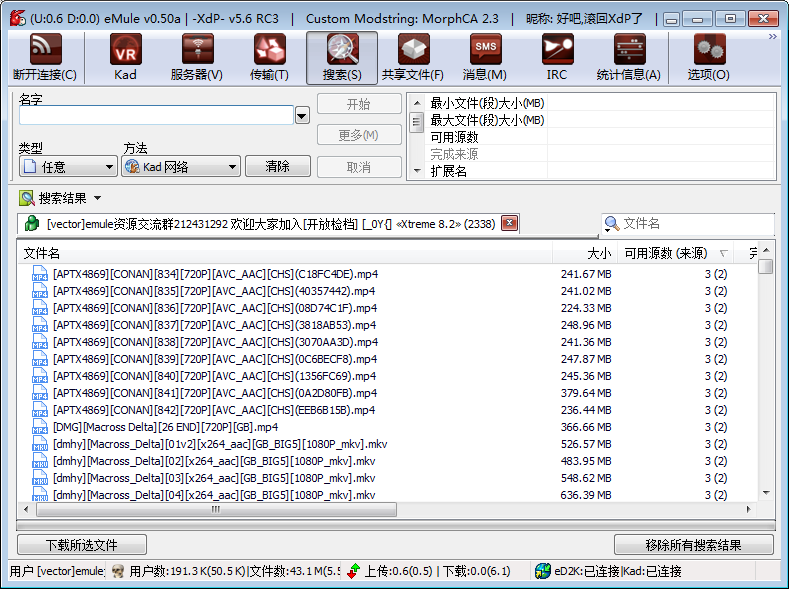Viewport: 789px width, 589px height.
Task: Select the 可用源数 option row
Action: click(599, 137)
